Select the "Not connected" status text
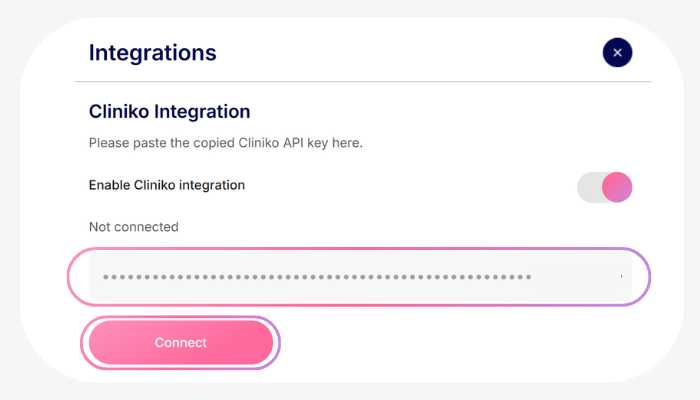The image size is (700, 400). (x=133, y=227)
